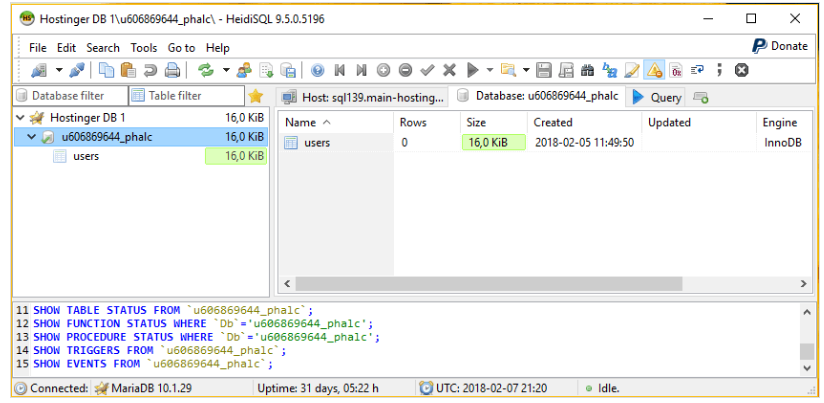Click the Post changes checkmark icon
This screenshot has height=403, width=824.
(427, 70)
